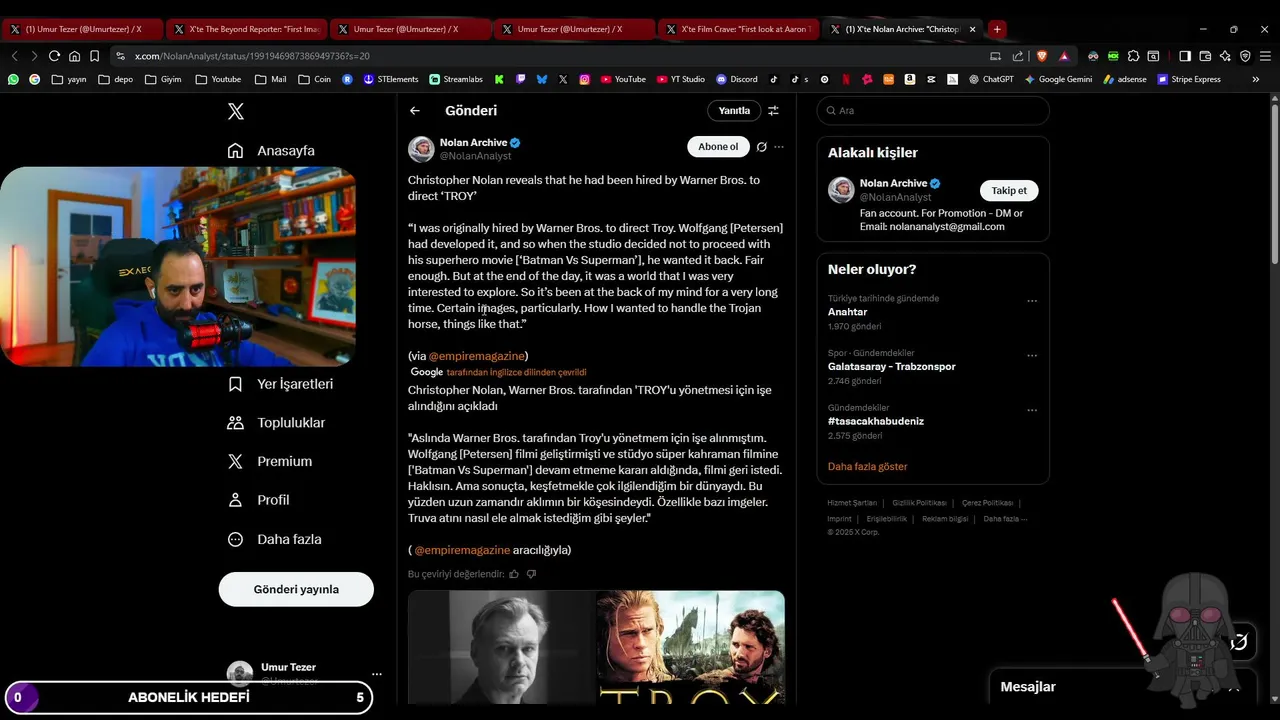Open yayın bookmarks folder
This screenshot has height=720, width=1280.
point(69,79)
